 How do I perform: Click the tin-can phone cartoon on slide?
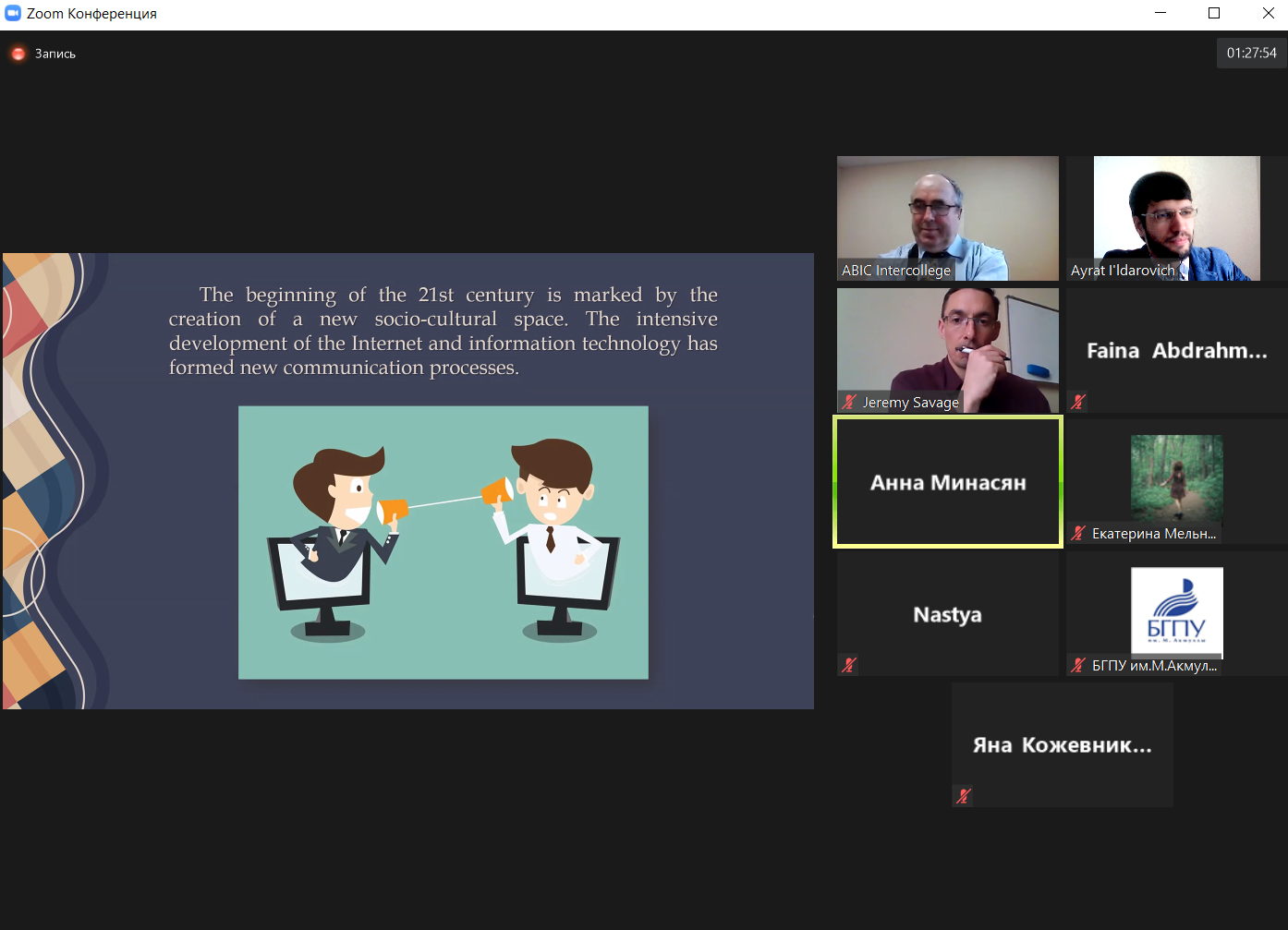click(x=444, y=542)
